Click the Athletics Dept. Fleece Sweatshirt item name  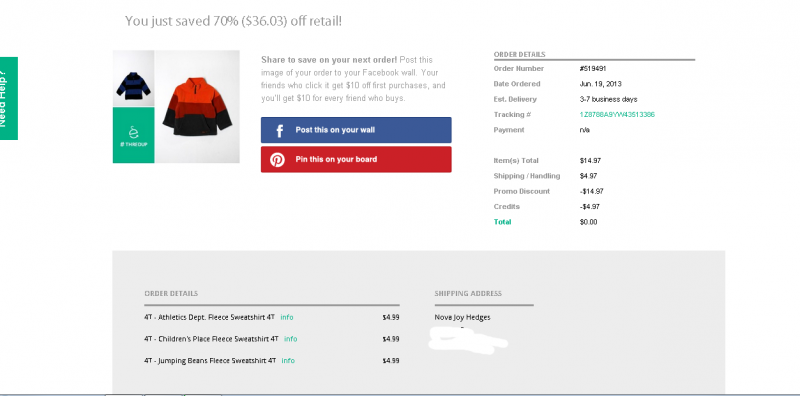point(210,317)
